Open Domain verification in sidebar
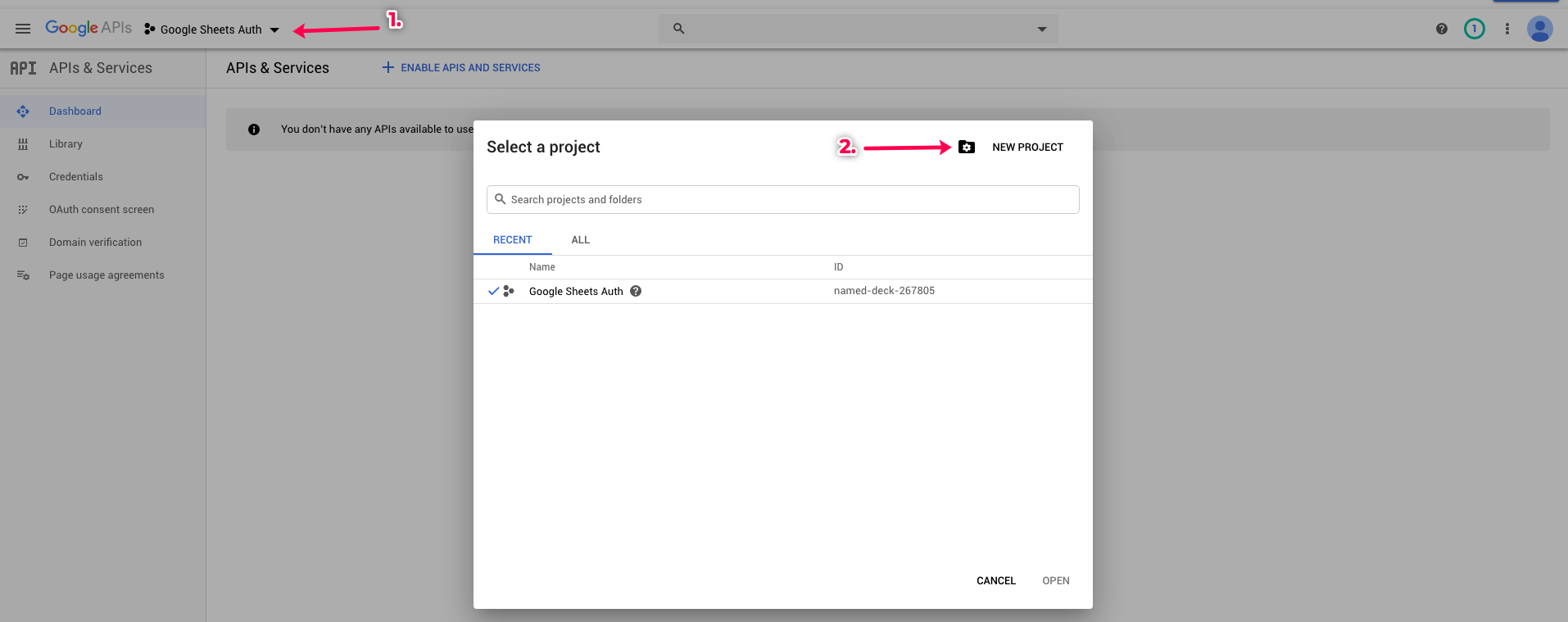 pyautogui.click(x=102, y=243)
